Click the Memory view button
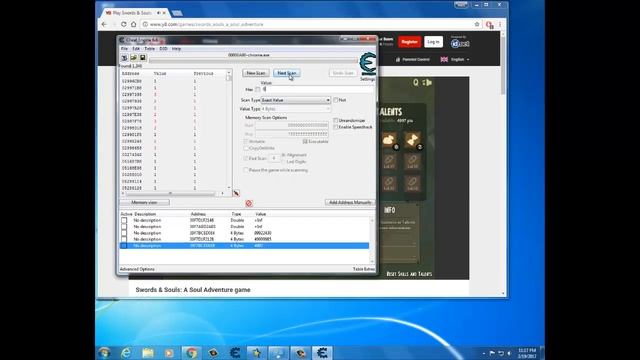The image size is (640, 360). (x=144, y=202)
